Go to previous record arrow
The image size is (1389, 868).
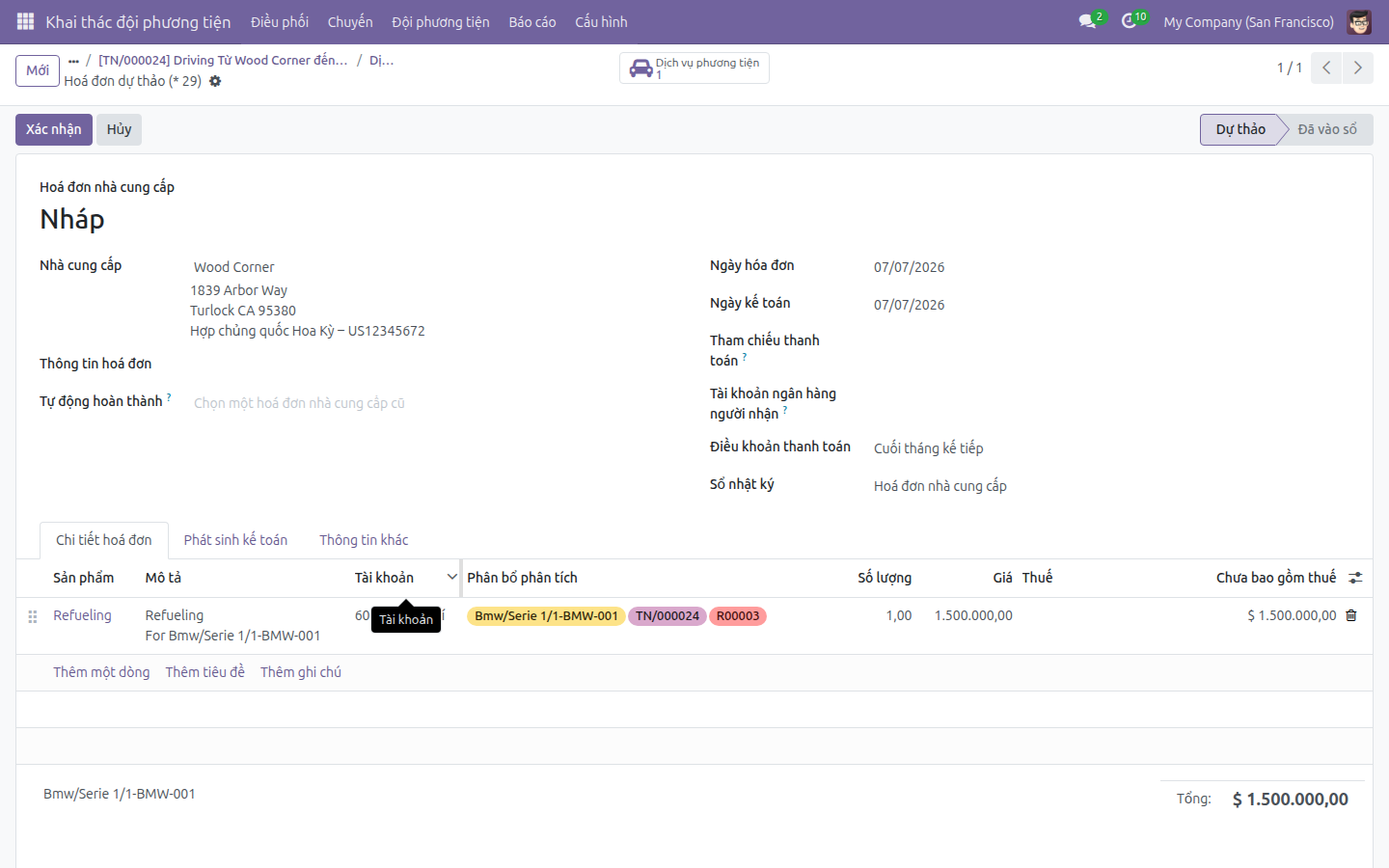pyautogui.click(x=1326, y=68)
